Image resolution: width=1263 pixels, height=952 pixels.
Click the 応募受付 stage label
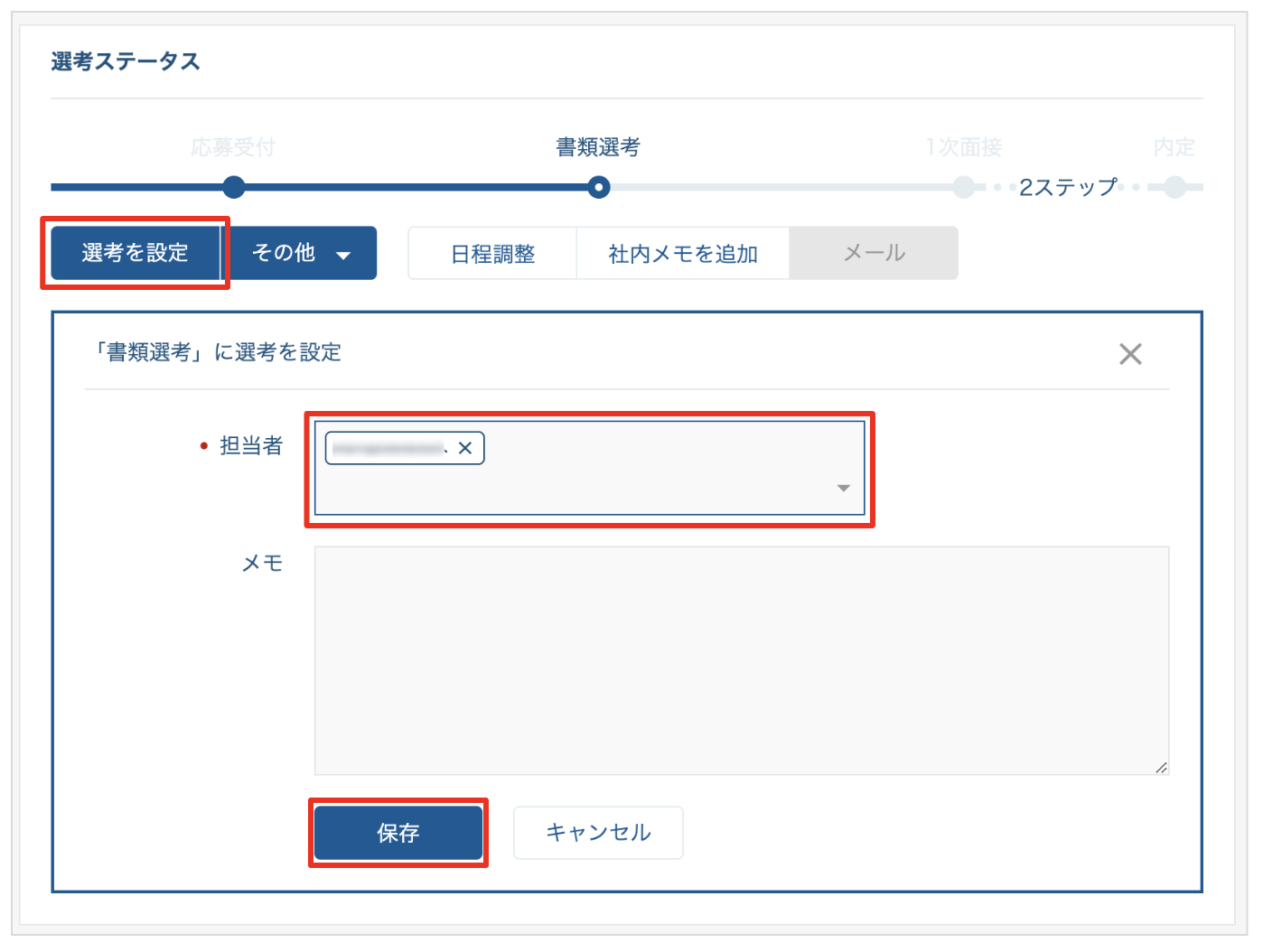[233, 147]
